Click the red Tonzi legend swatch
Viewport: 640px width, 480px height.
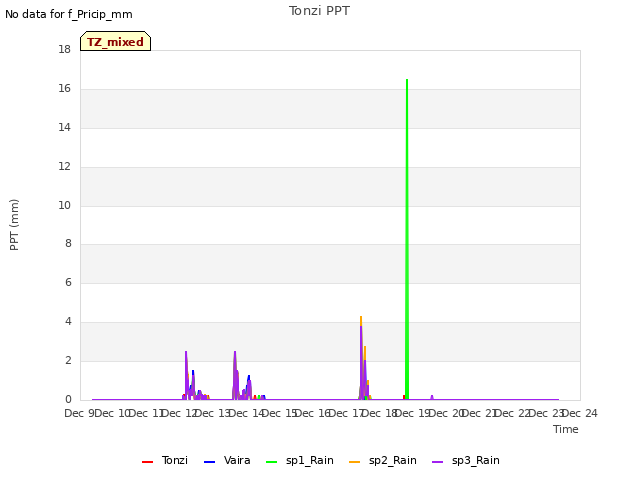[x=147, y=462]
